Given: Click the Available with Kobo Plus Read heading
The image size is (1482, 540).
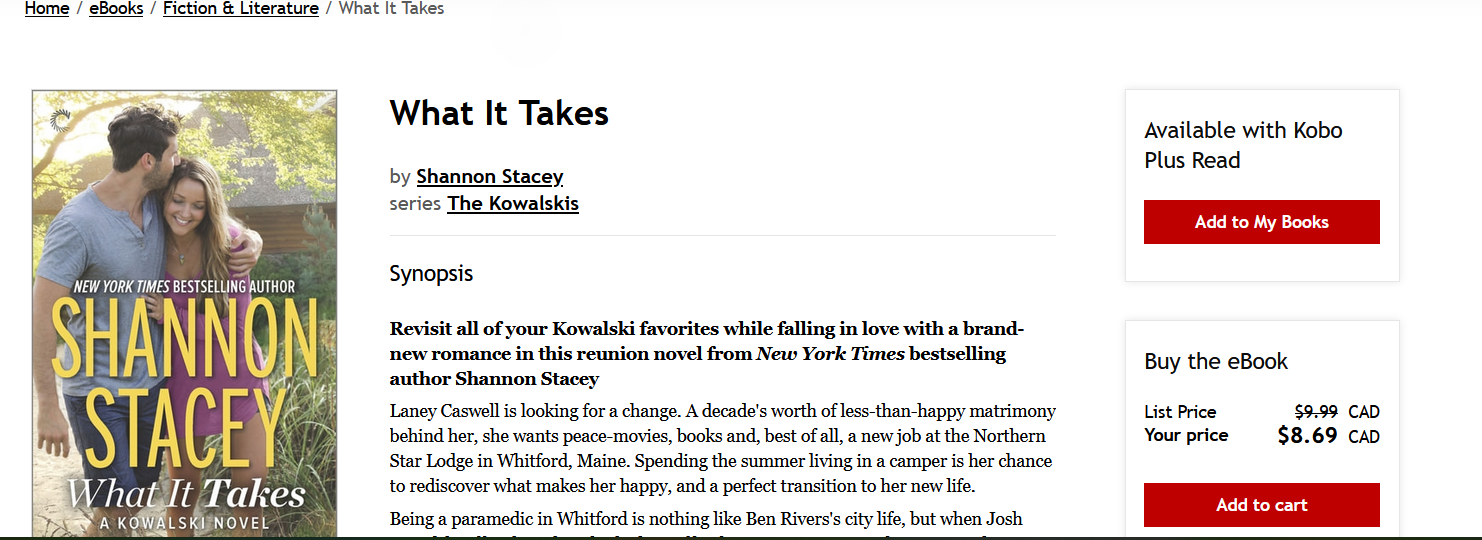Looking at the screenshot, I should pyautogui.click(x=1243, y=145).
